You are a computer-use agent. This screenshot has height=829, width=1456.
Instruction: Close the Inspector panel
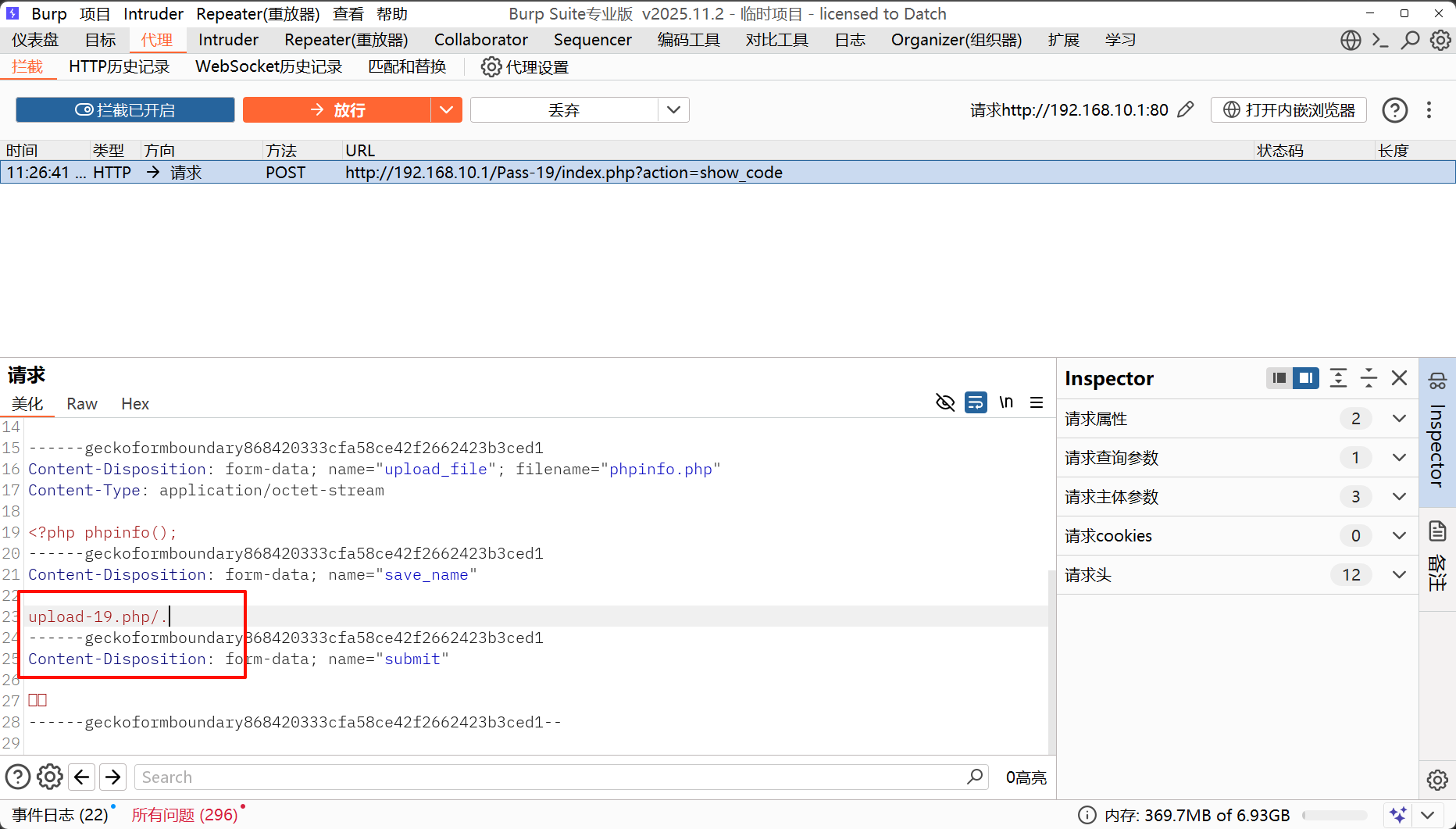(x=1399, y=378)
